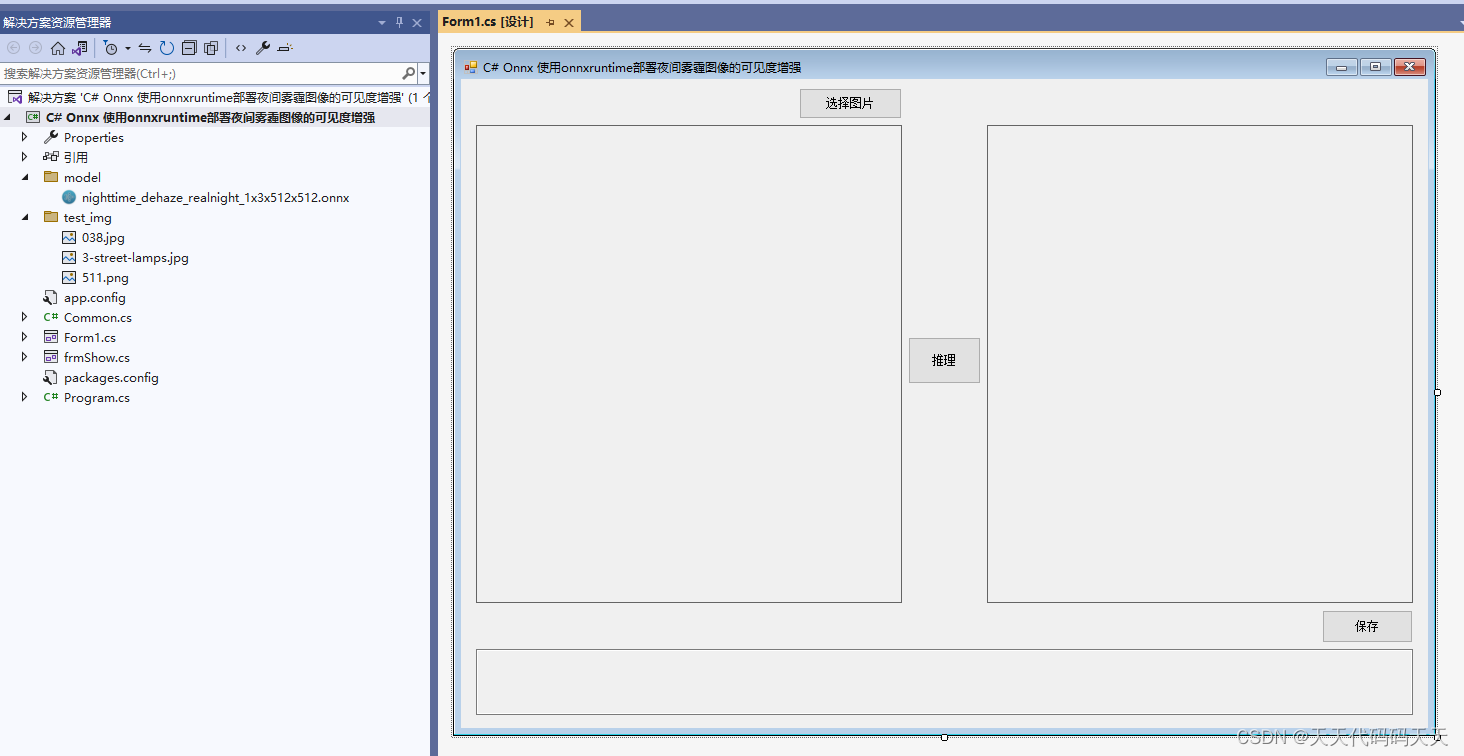Image resolution: width=1464 pixels, height=756 pixels.
Task: Select the right picture box on the form
Action: click(x=1200, y=364)
